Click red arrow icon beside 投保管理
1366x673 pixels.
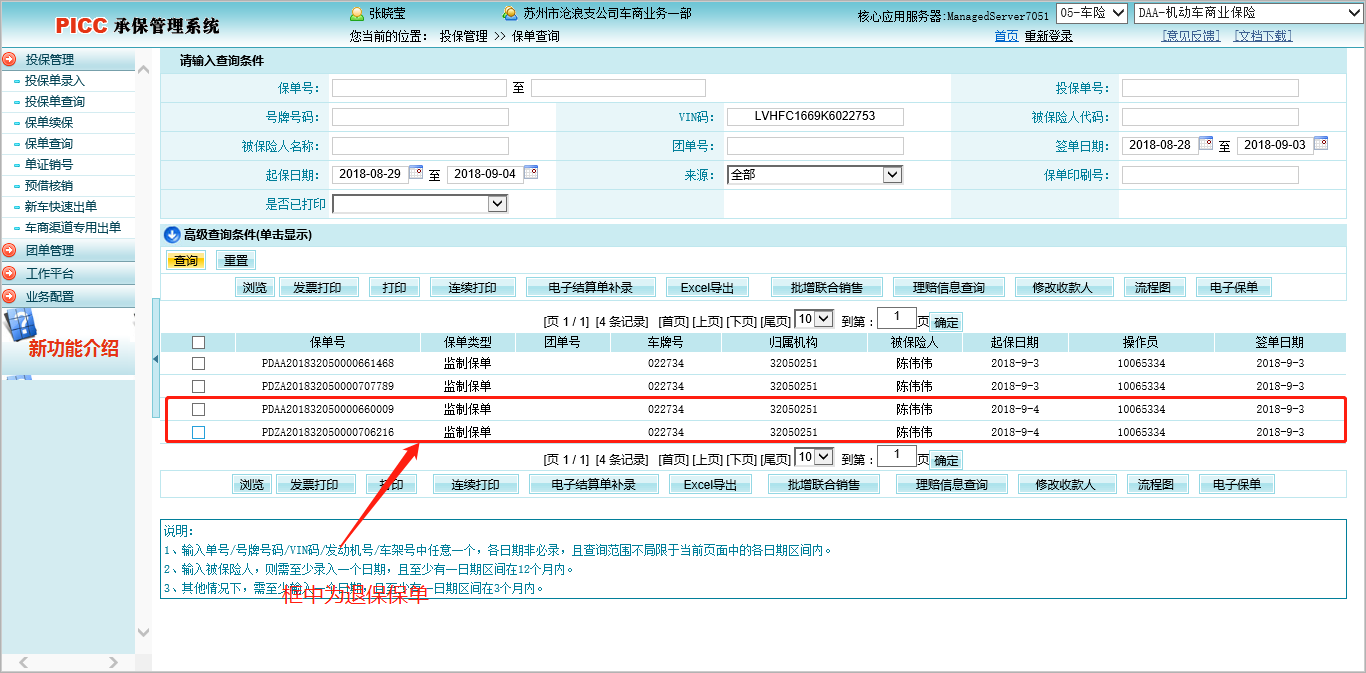[x=9, y=60]
